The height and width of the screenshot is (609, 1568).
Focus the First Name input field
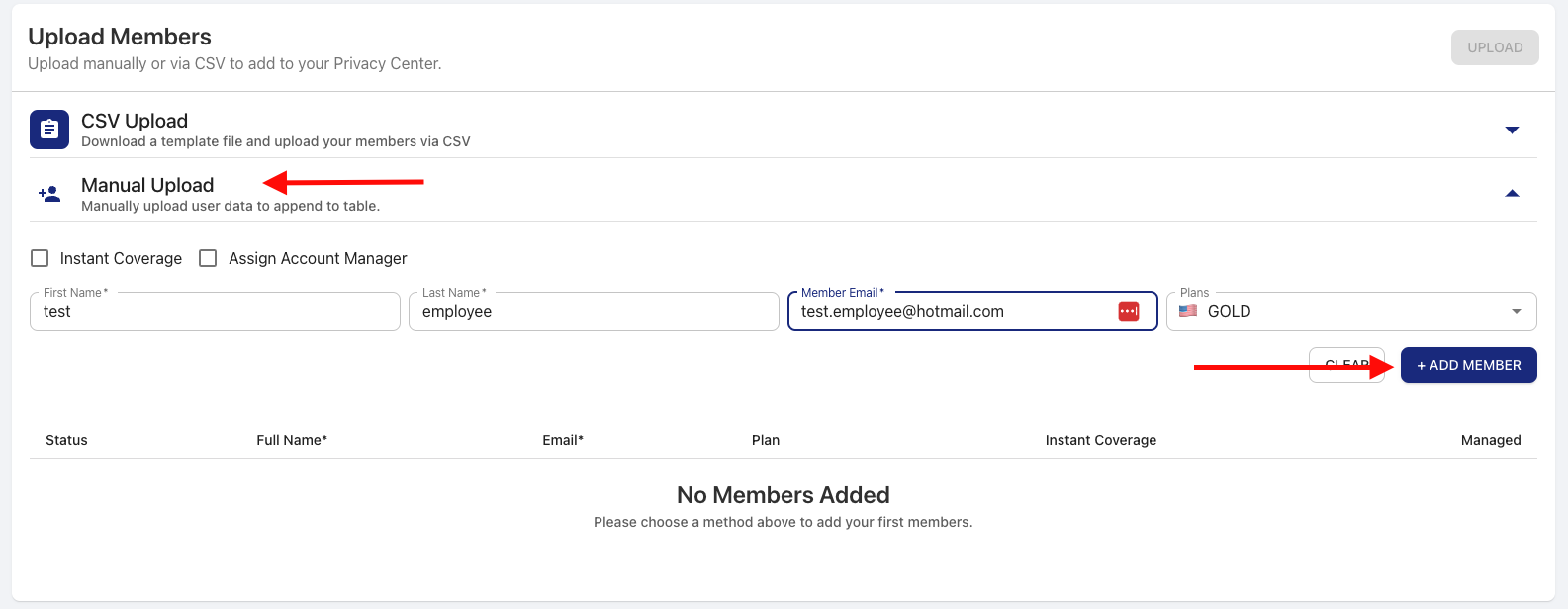pos(215,311)
